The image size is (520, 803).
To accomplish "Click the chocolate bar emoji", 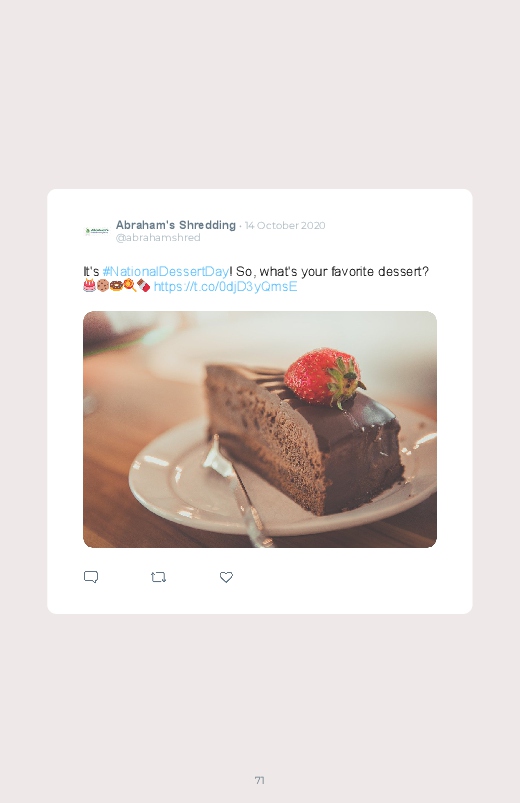I will coord(143,286).
